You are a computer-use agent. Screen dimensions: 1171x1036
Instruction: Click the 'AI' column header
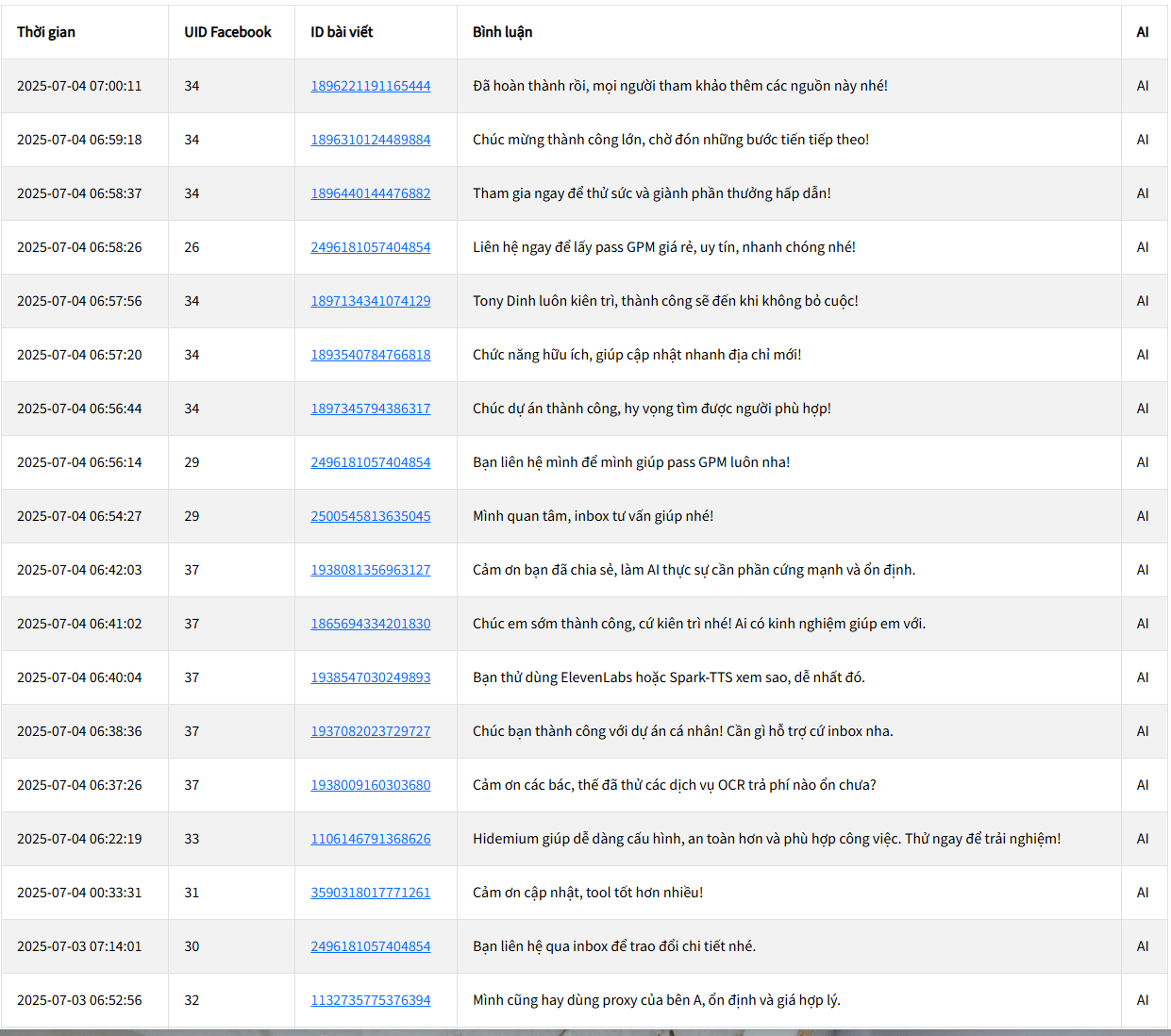click(x=1143, y=32)
